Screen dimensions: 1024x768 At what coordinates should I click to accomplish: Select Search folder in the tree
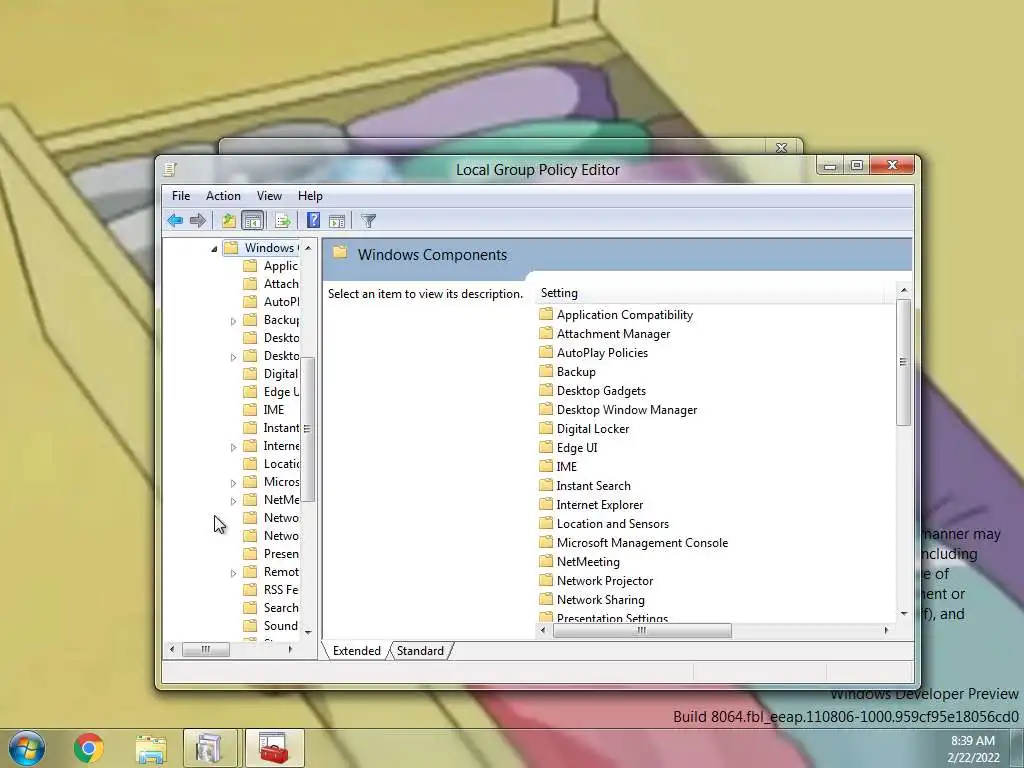[271, 607]
